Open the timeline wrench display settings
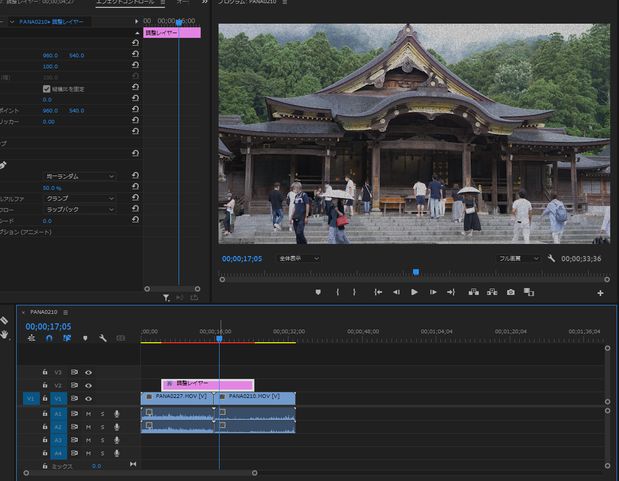The width and height of the screenshot is (619, 481). point(102,338)
